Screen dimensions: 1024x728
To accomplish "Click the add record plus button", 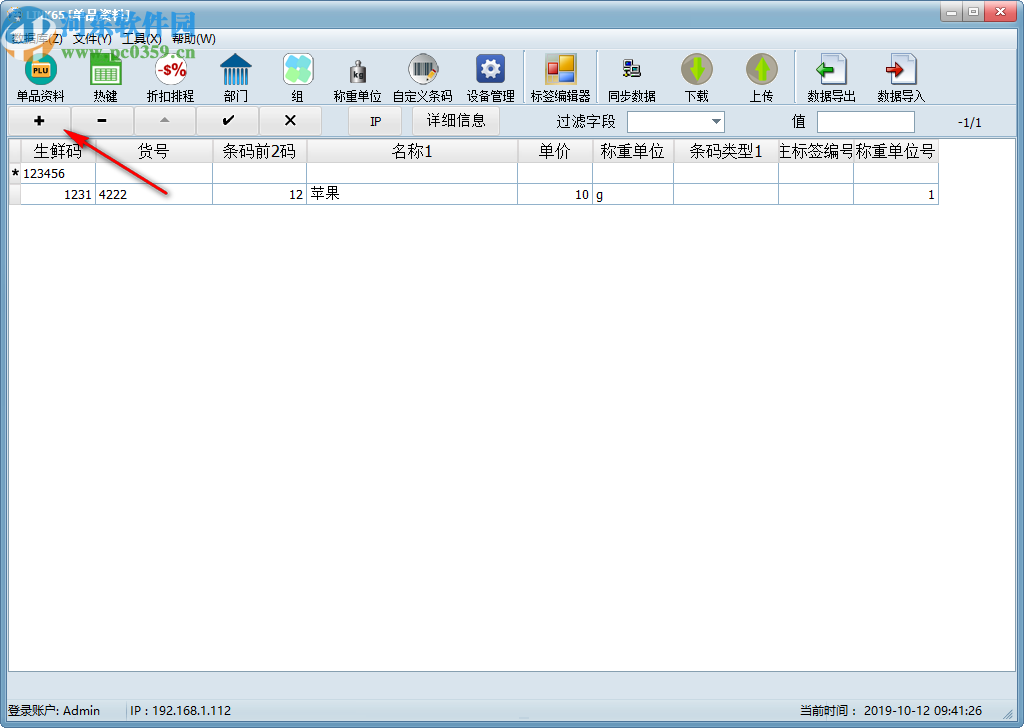I will tap(39, 120).
